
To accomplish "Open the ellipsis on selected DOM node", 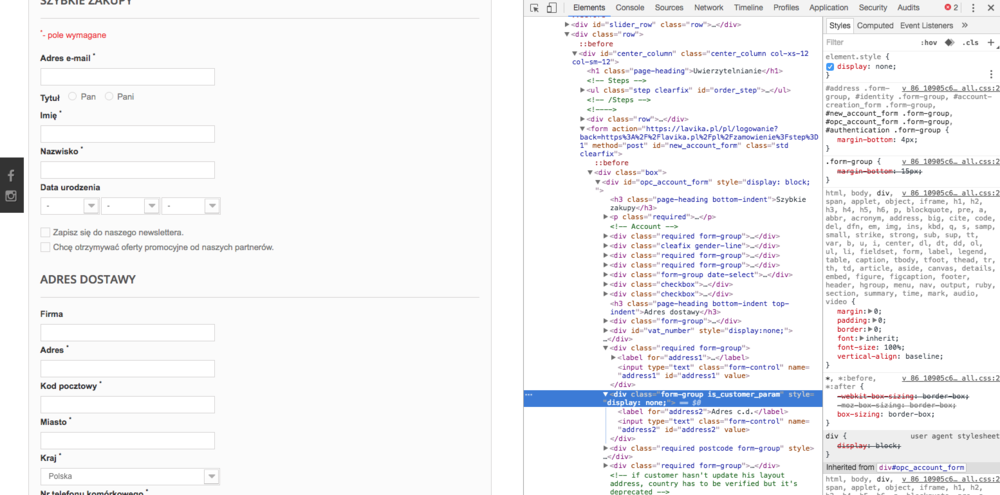I will click(529, 395).
